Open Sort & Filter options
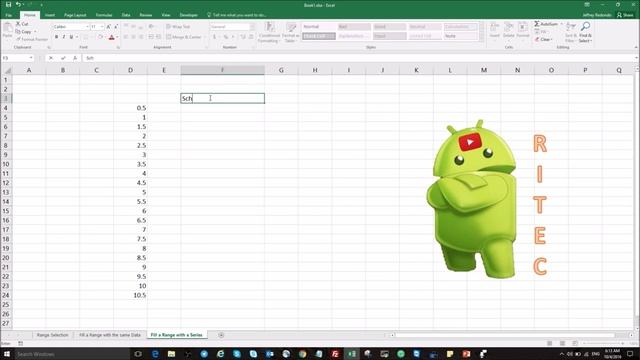Image resolution: width=640 pixels, height=360 pixels. (x=570, y=33)
